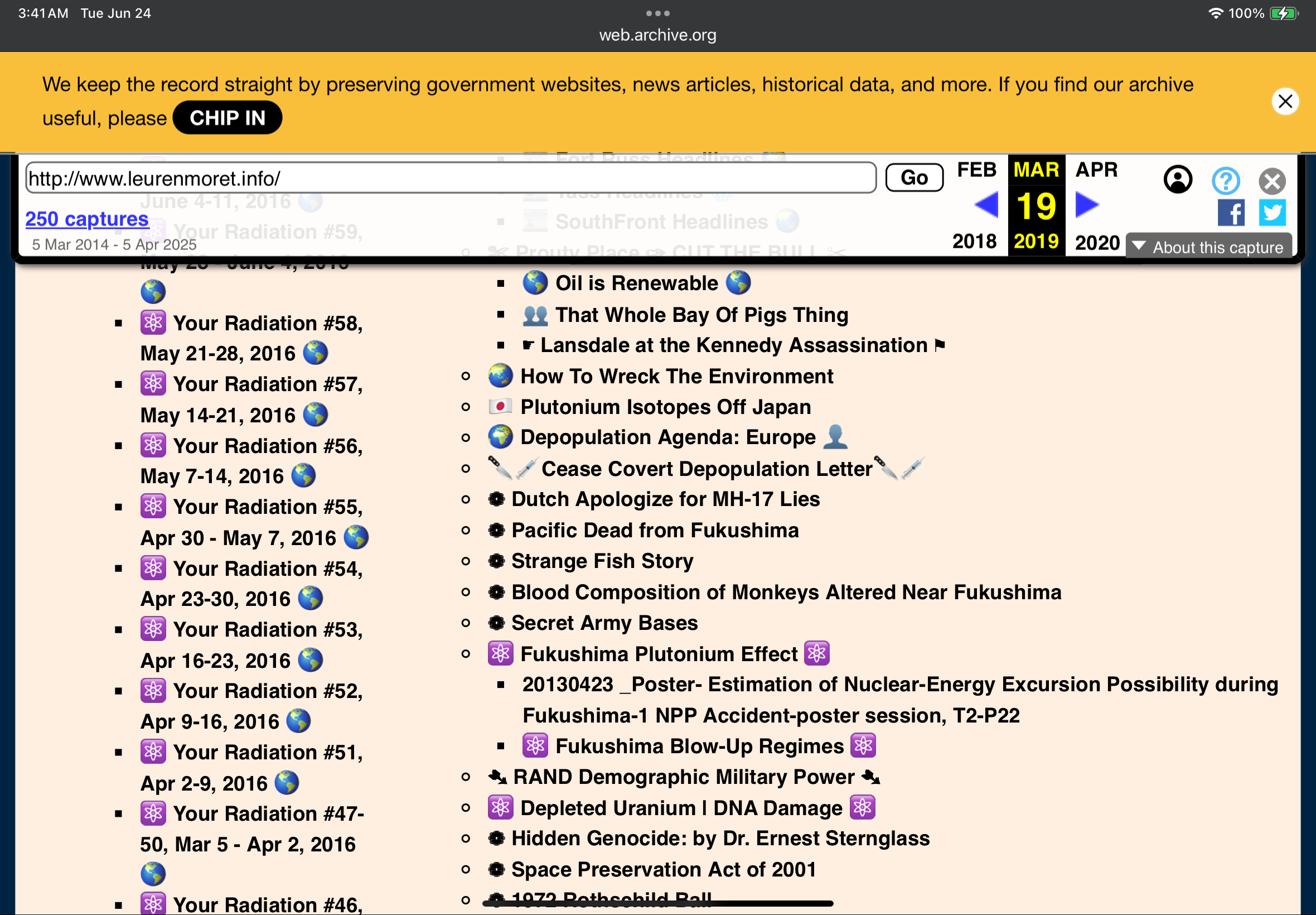
Task: Click atom icon beside Your Radiation #58
Action: click(153, 323)
